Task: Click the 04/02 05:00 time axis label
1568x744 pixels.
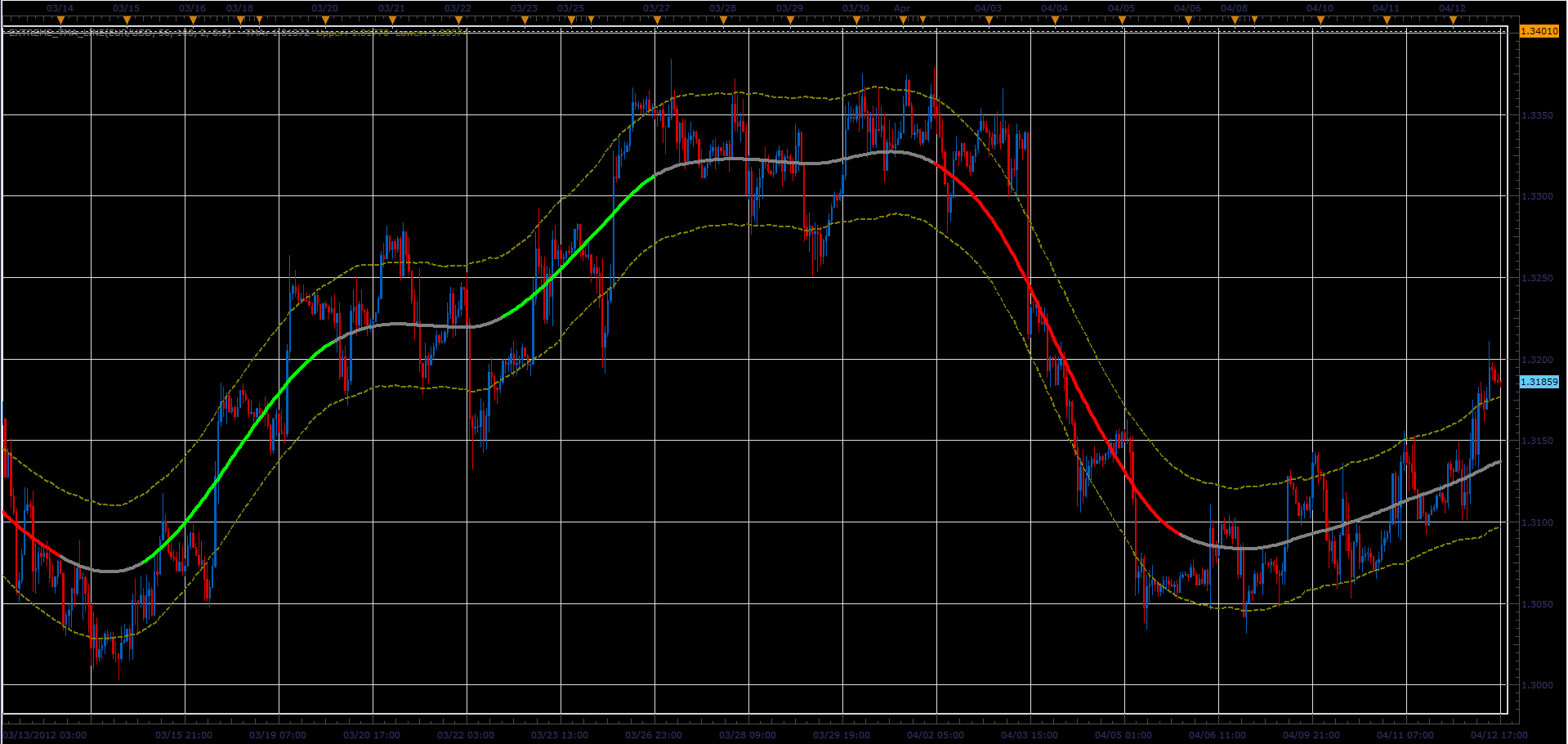Action: click(936, 735)
